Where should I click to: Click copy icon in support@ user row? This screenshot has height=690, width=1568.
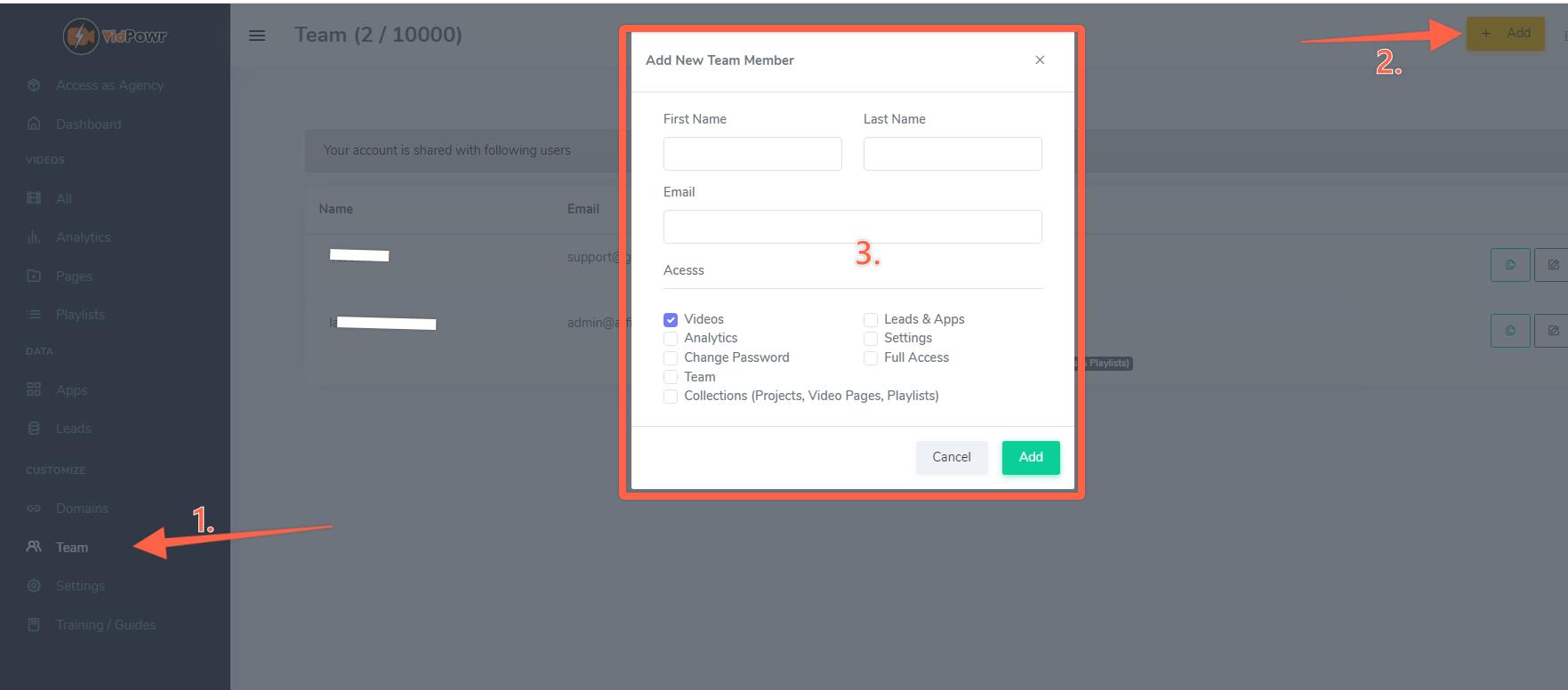1510,265
